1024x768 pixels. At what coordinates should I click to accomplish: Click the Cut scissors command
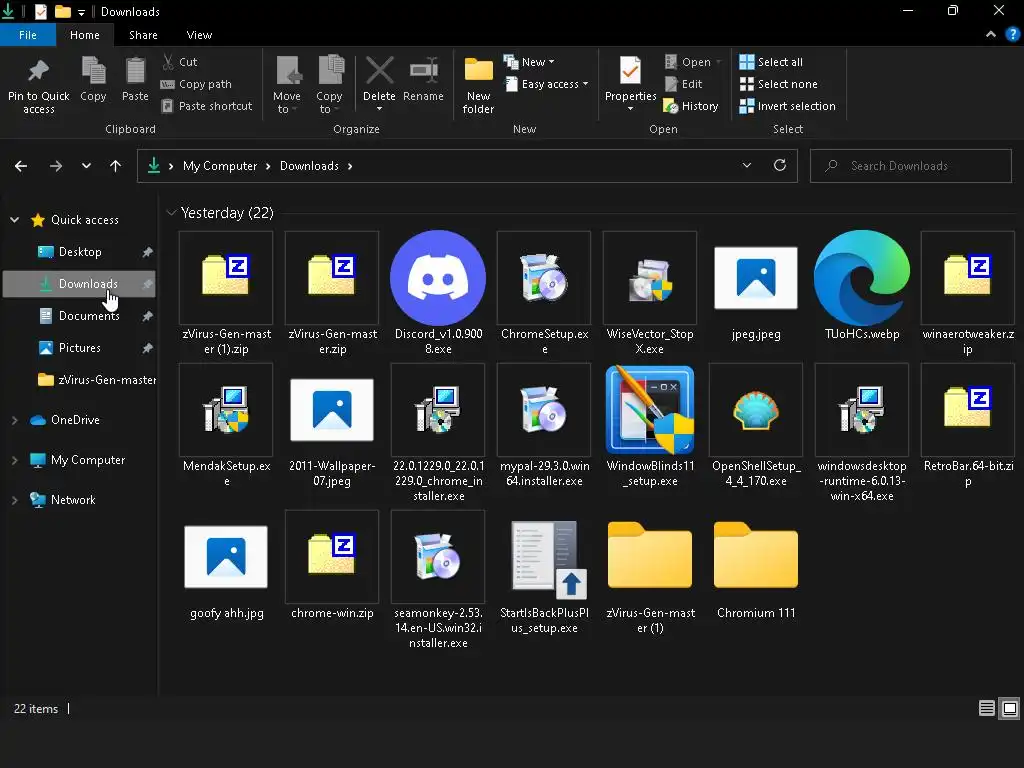point(180,62)
